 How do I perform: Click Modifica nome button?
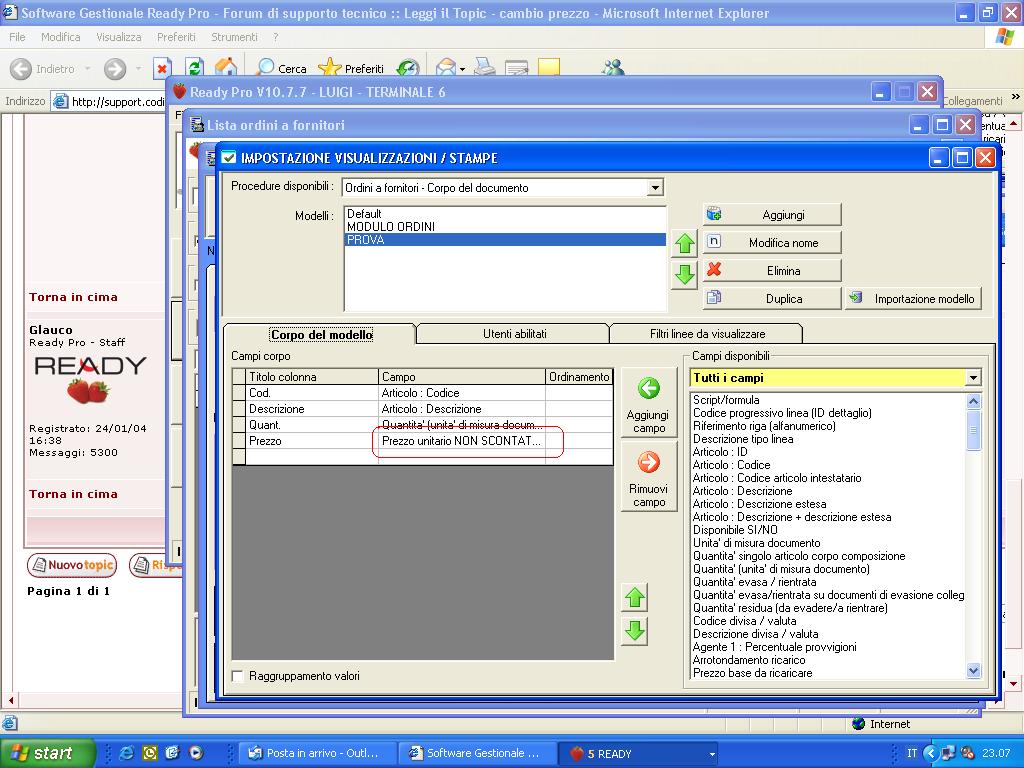click(773, 243)
